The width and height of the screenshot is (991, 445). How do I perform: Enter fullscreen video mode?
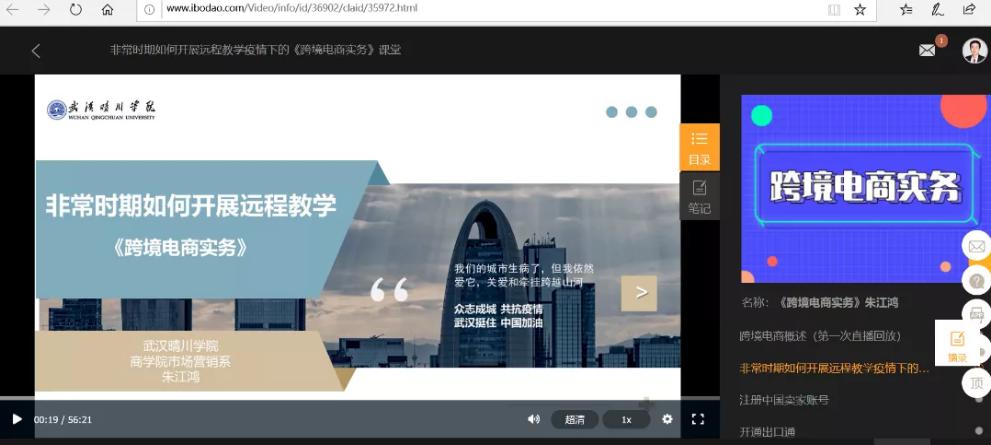[698, 419]
